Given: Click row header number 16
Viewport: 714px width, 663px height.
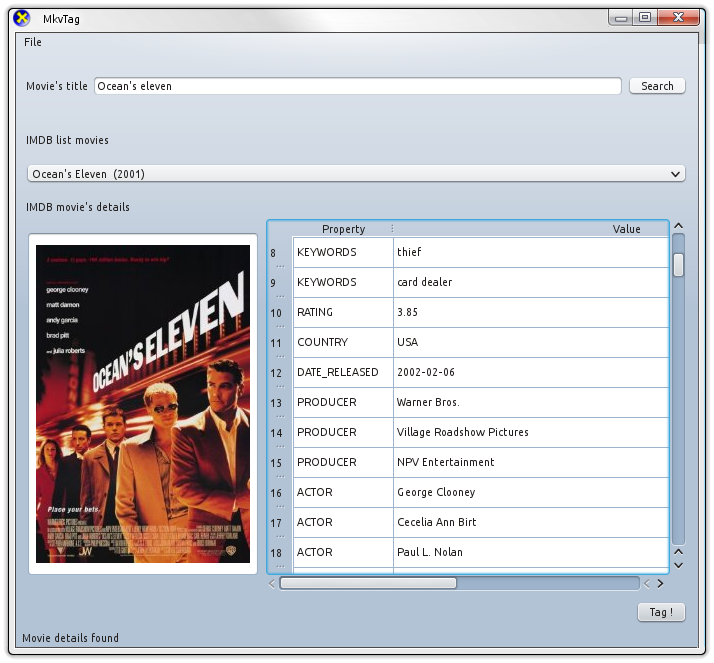Looking at the screenshot, I should pyautogui.click(x=280, y=493).
